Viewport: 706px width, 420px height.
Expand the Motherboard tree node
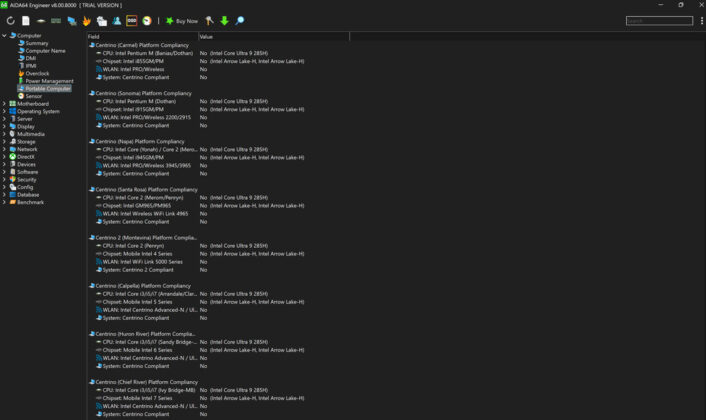click(x=4, y=104)
